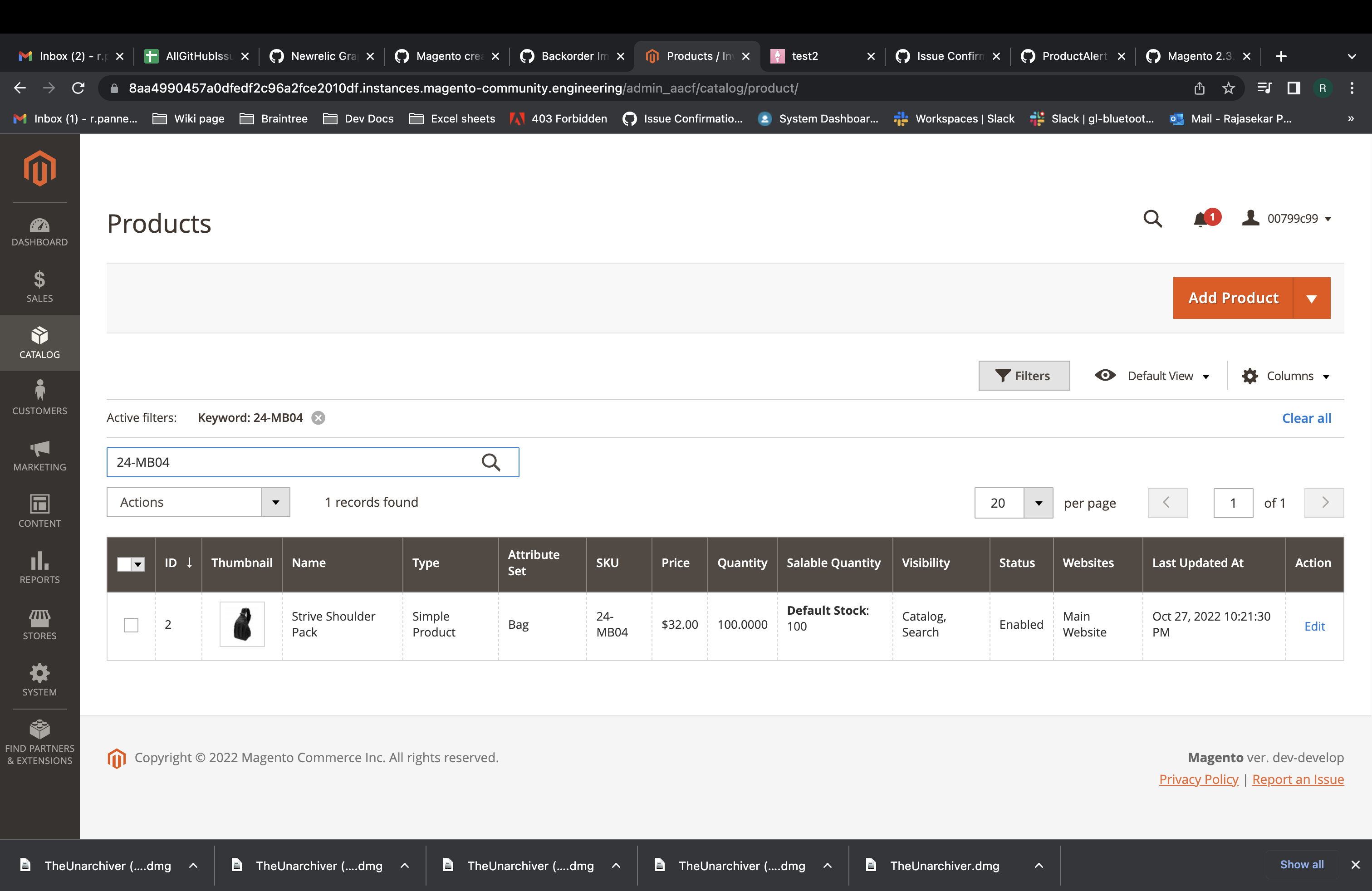Screen dimensions: 1372x891
Task: Open the Catalog section in the sidebar
Action: click(x=39, y=343)
